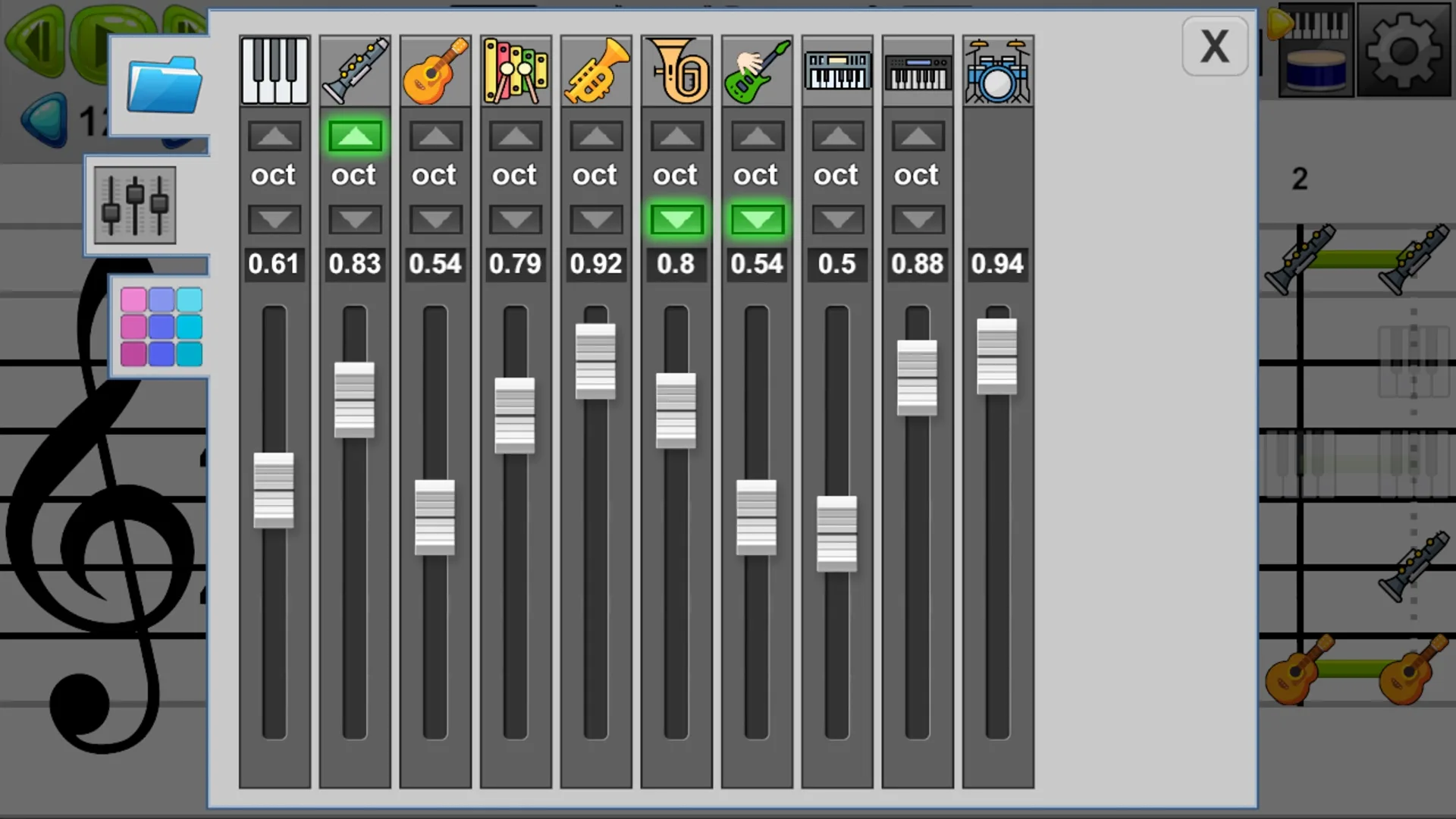
Task: Close the mixer window
Action: click(1215, 46)
